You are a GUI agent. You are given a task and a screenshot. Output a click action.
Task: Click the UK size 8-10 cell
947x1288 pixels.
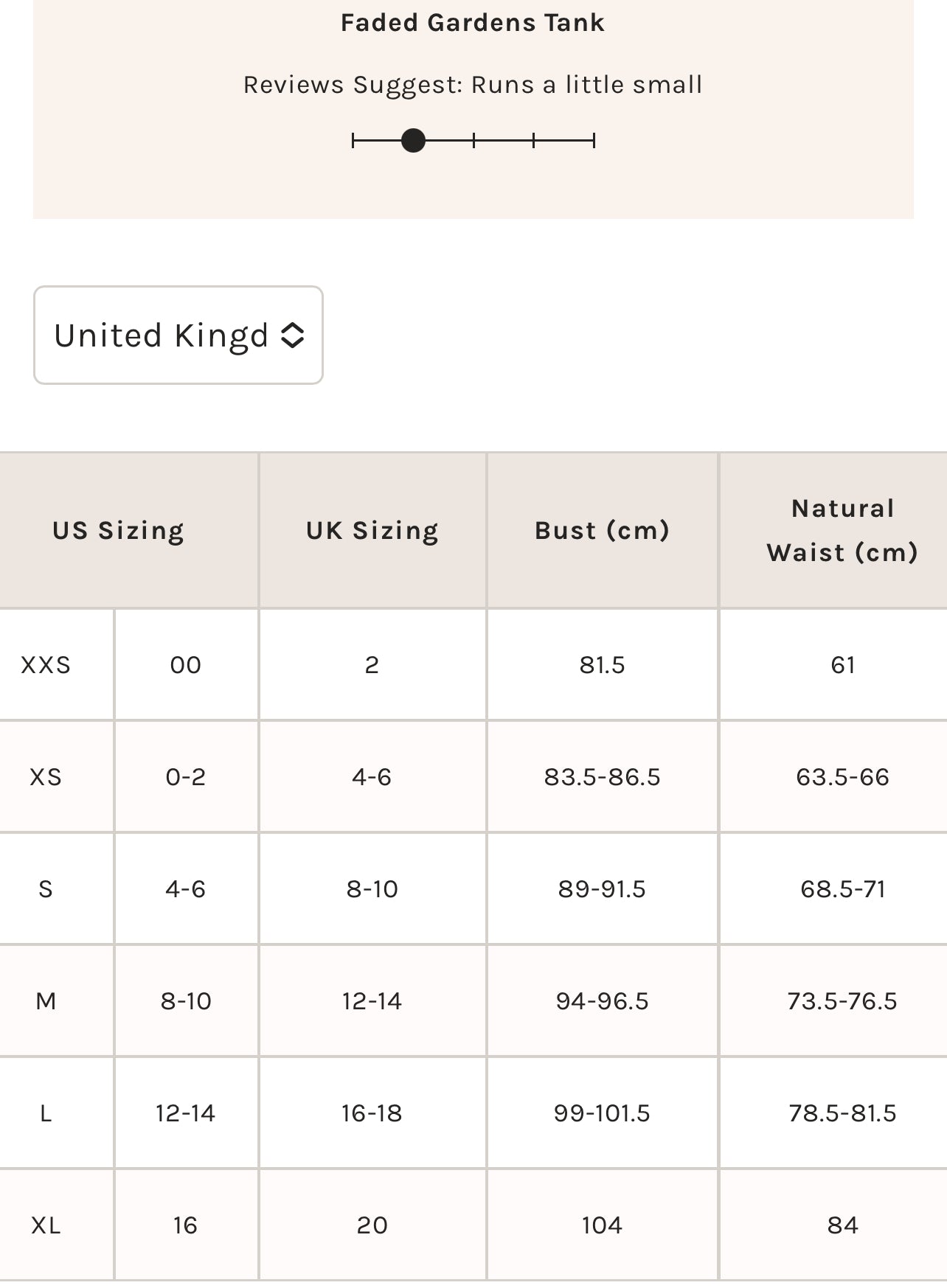372,889
